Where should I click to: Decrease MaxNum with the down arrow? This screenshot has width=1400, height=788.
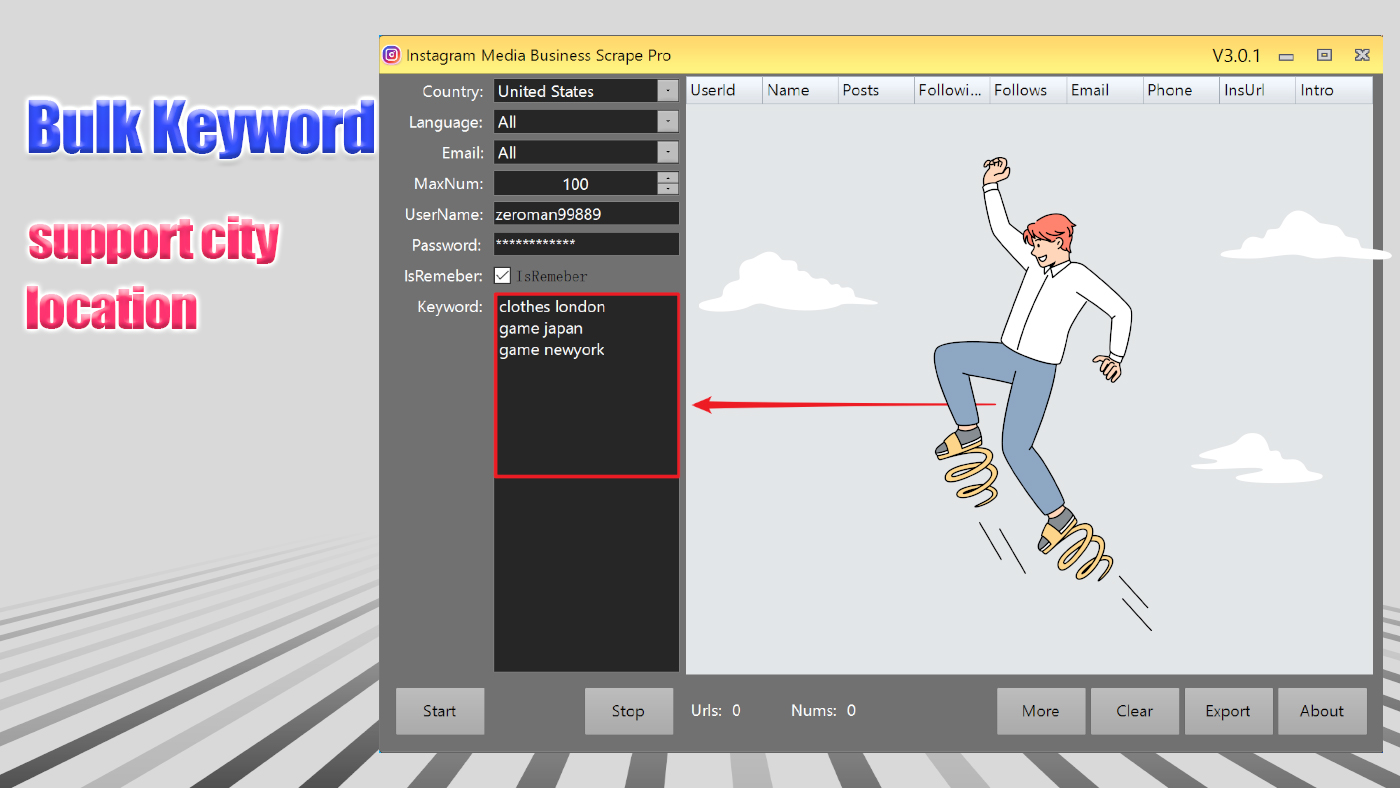[x=668, y=189]
